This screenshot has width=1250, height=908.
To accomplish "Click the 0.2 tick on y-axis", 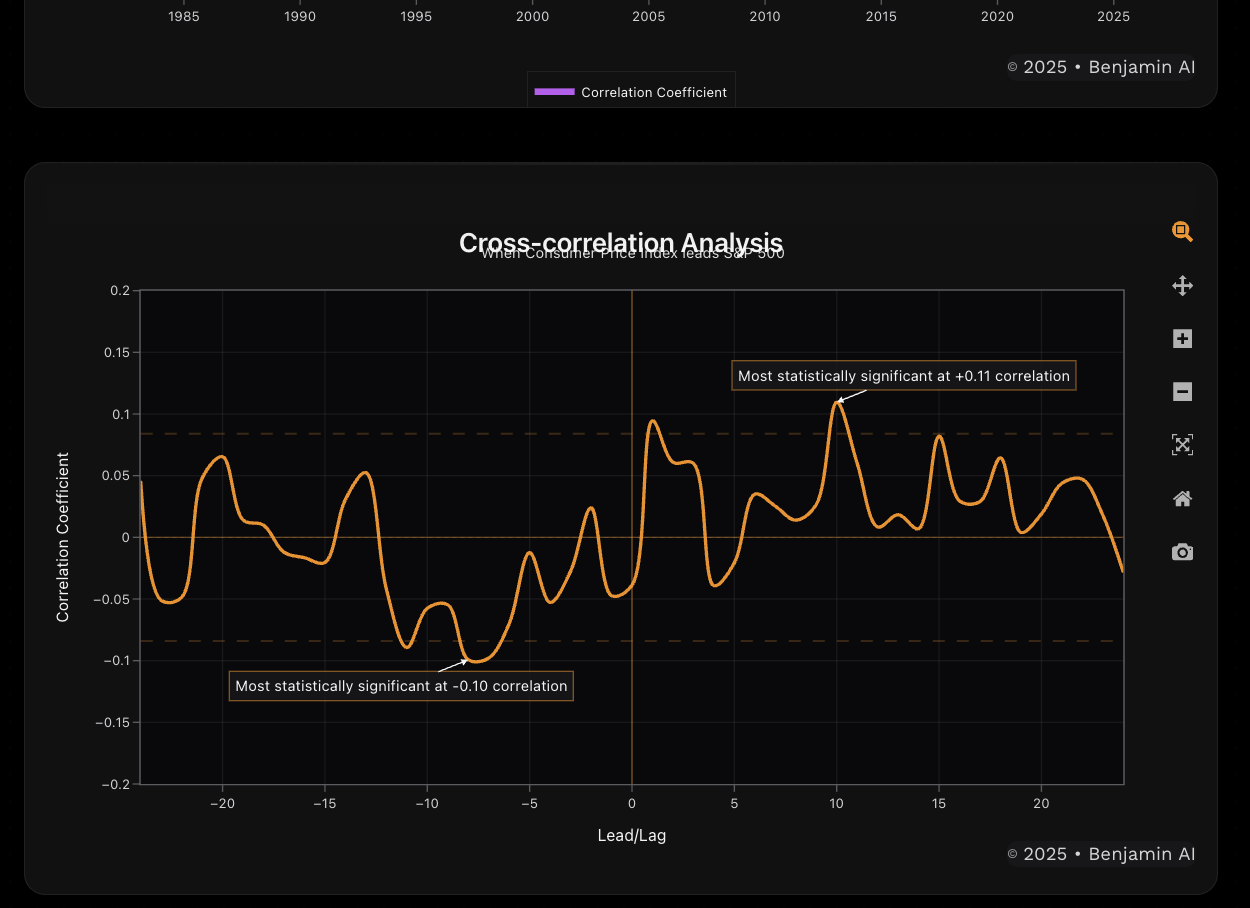I will click(x=119, y=291).
